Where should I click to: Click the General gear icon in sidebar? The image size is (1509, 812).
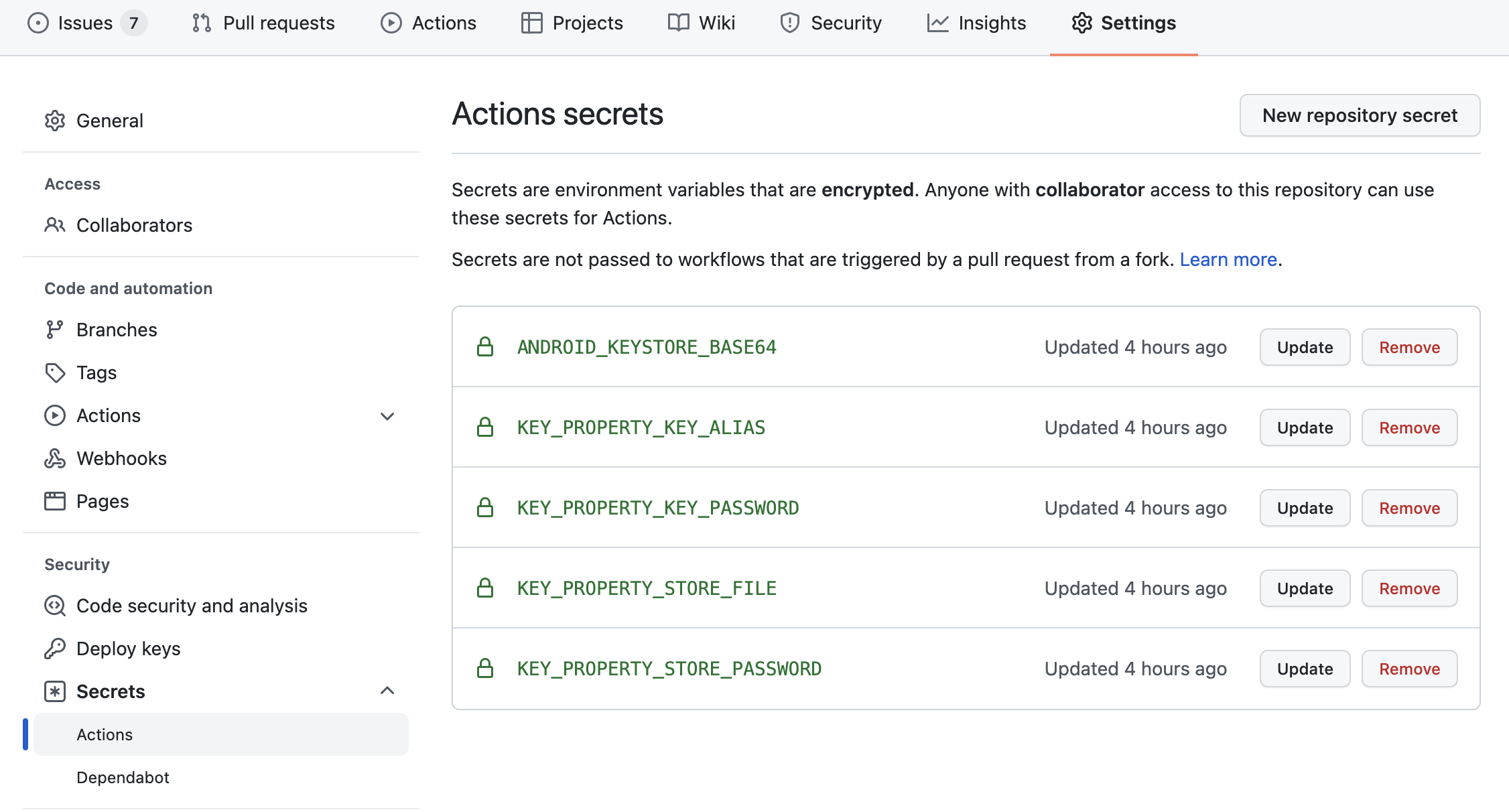click(x=55, y=121)
